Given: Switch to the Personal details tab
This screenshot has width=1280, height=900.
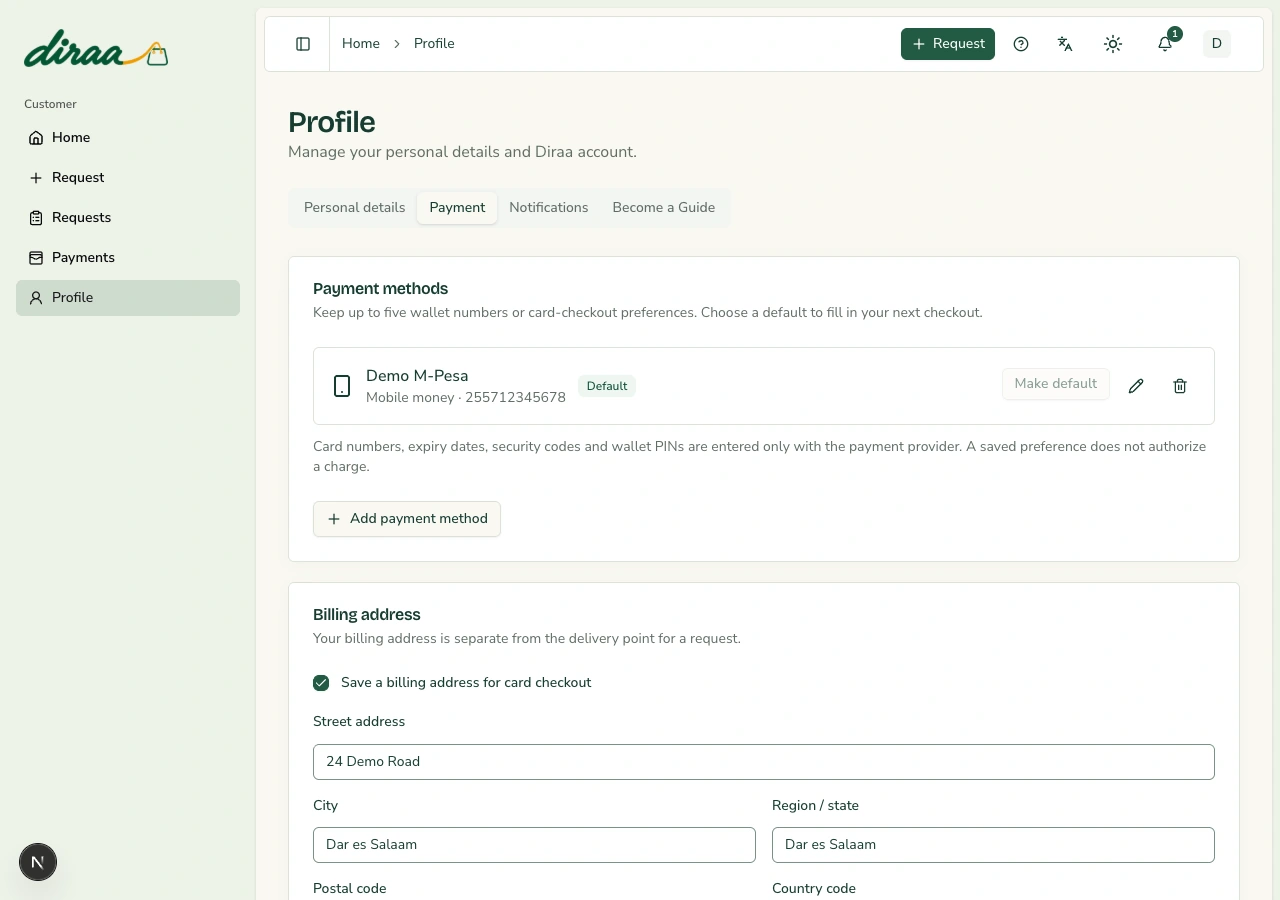Looking at the screenshot, I should [x=355, y=208].
